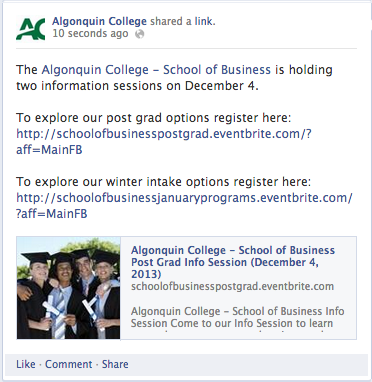
Task: Click the '?aff=MainFB' line of January programs link
Action: coord(52,214)
